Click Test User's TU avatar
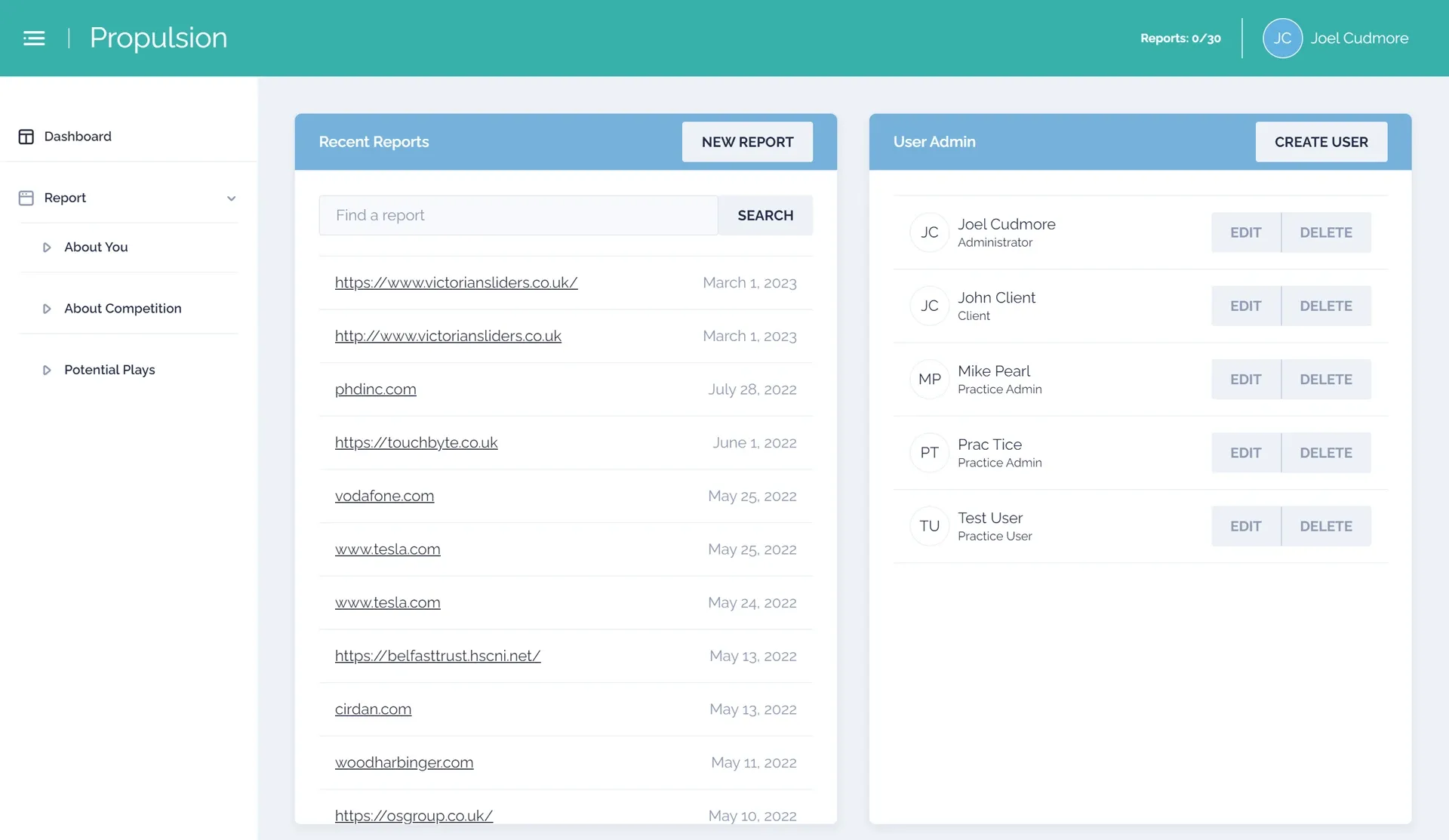The image size is (1449, 840). point(929,526)
